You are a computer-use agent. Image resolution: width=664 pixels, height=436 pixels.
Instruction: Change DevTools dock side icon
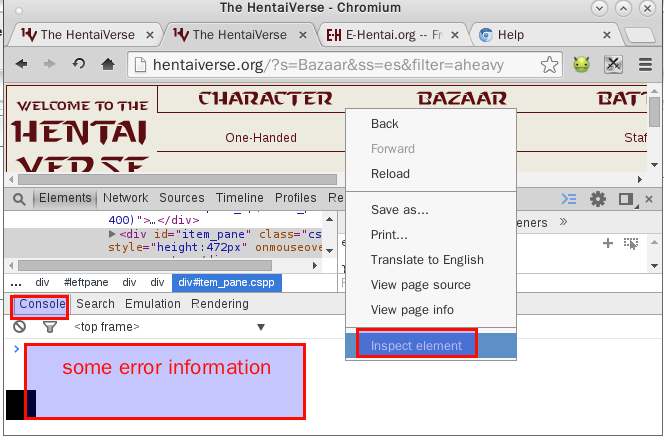627,199
